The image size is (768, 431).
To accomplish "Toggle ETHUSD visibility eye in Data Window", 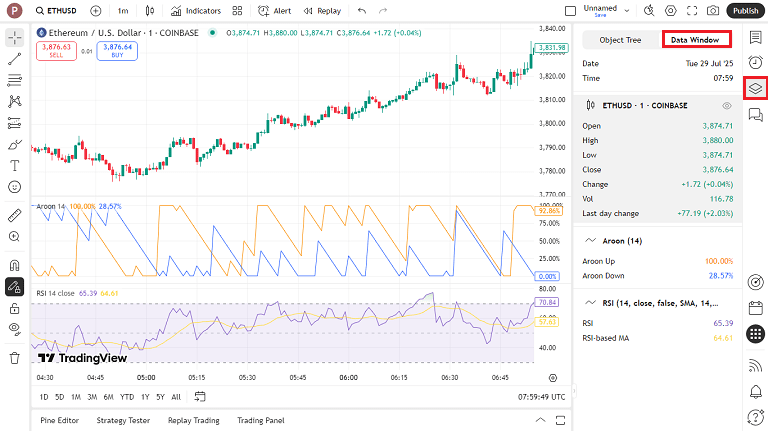I will coord(727,105).
